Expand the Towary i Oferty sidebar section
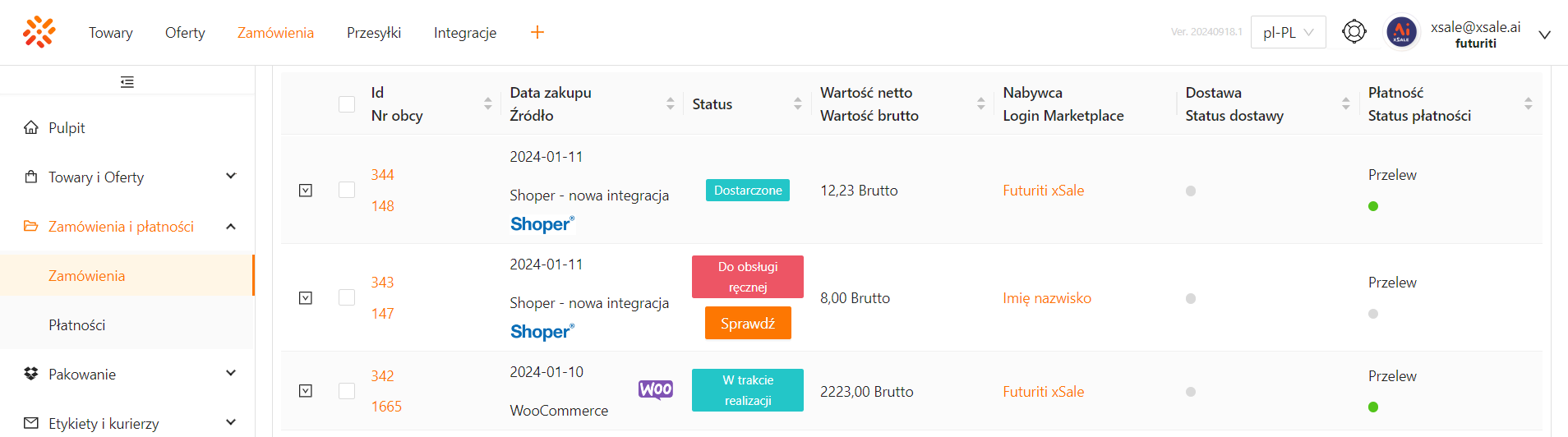Image resolution: width=1568 pixels, height=437 pixels. coord(231,177)
